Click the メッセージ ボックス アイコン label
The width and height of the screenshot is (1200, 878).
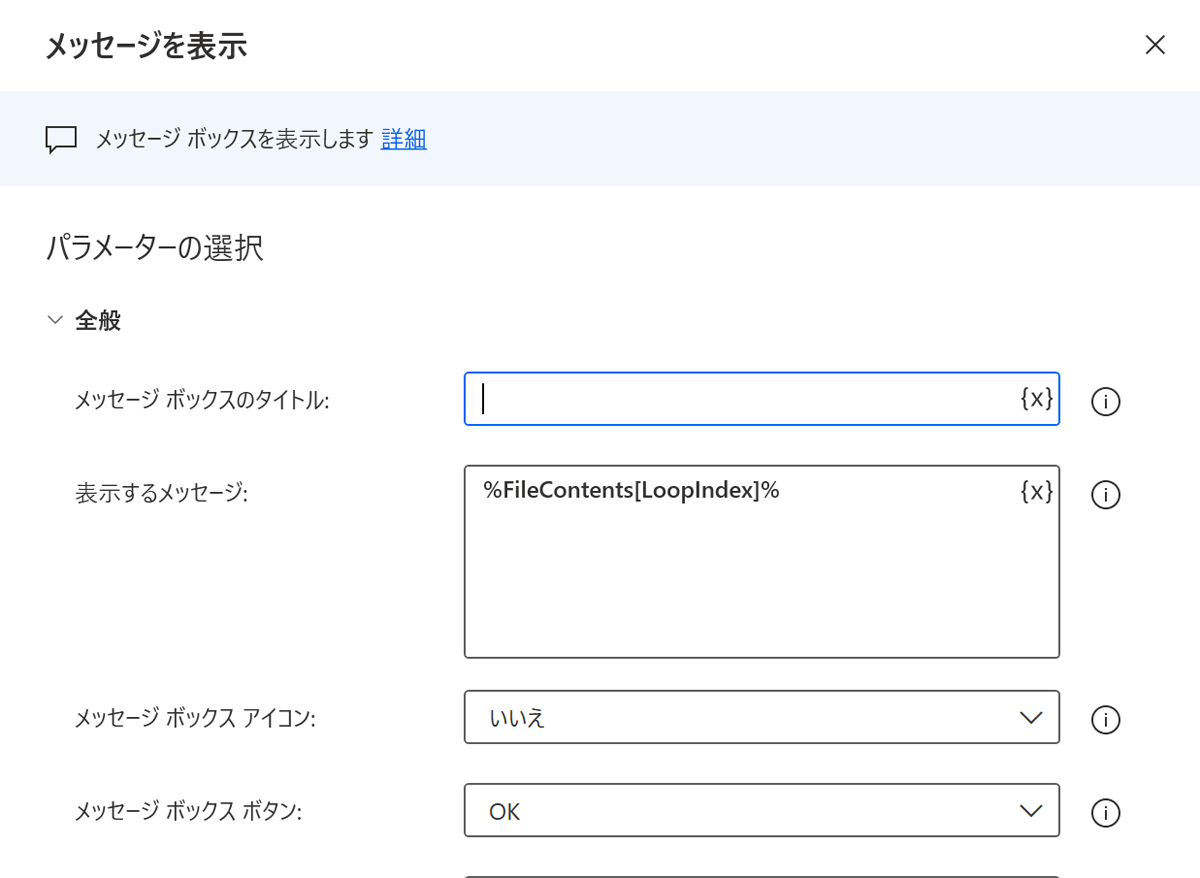click(195, 718)
